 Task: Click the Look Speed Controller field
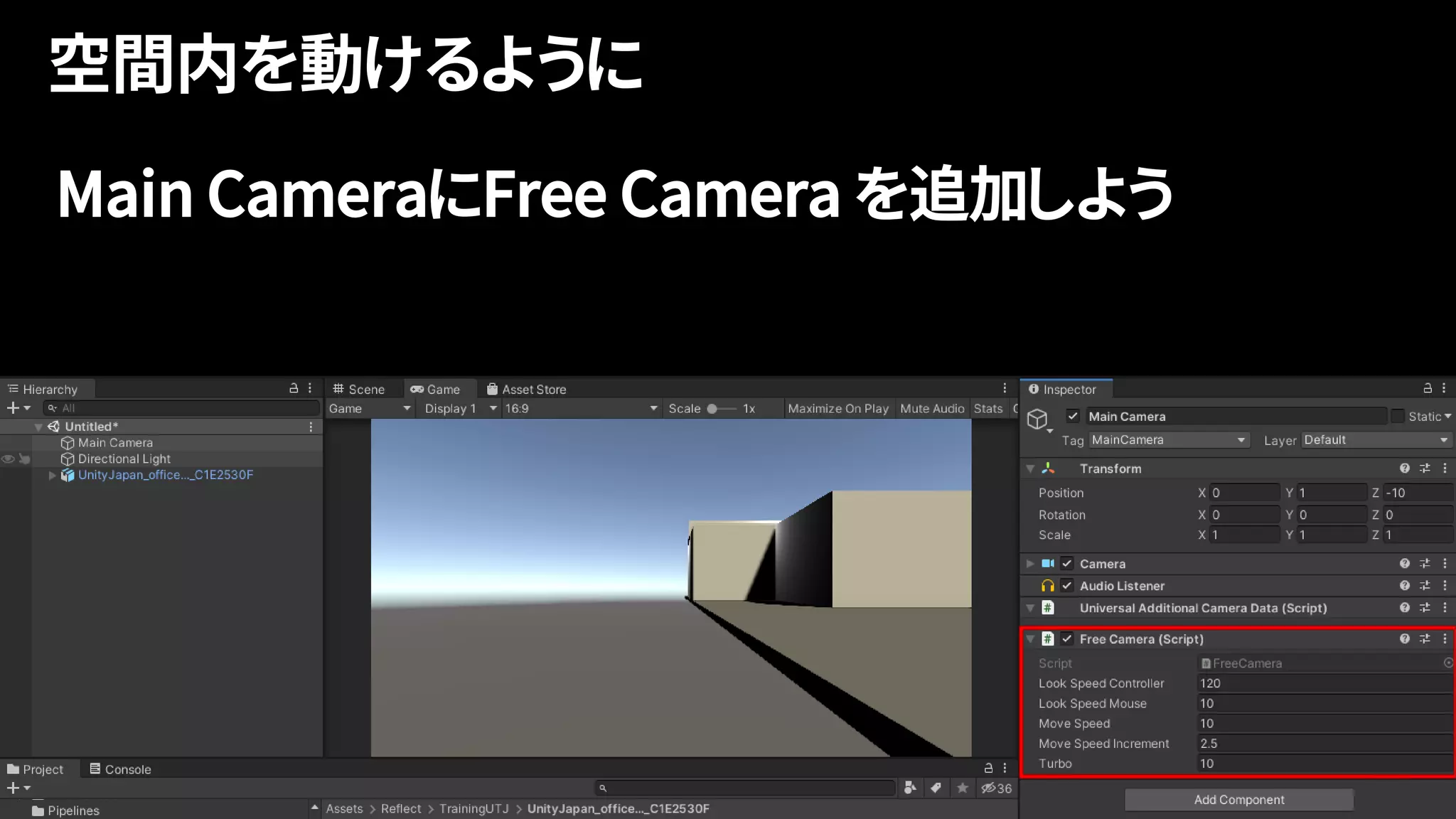1325,683
